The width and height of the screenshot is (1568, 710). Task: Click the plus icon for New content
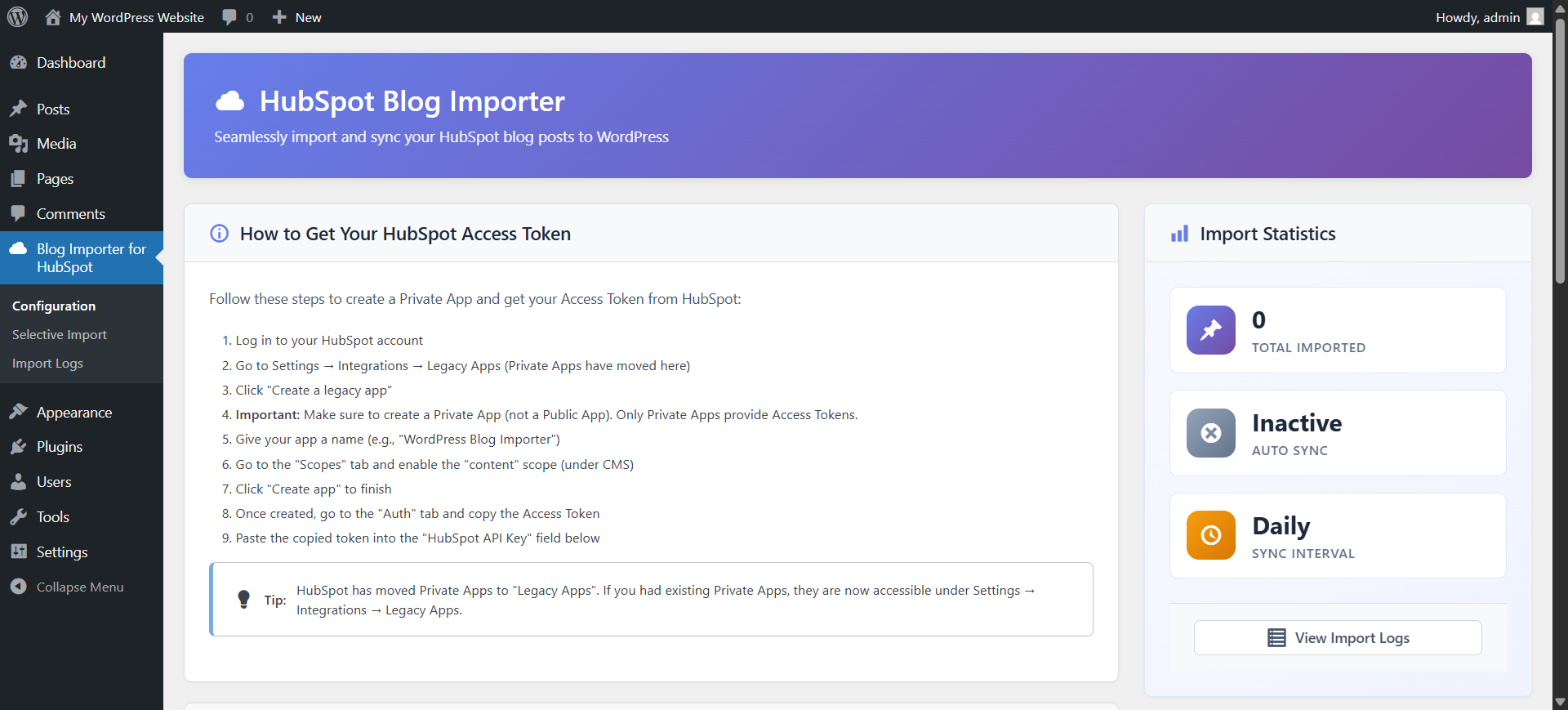click(x=279, y=17)
